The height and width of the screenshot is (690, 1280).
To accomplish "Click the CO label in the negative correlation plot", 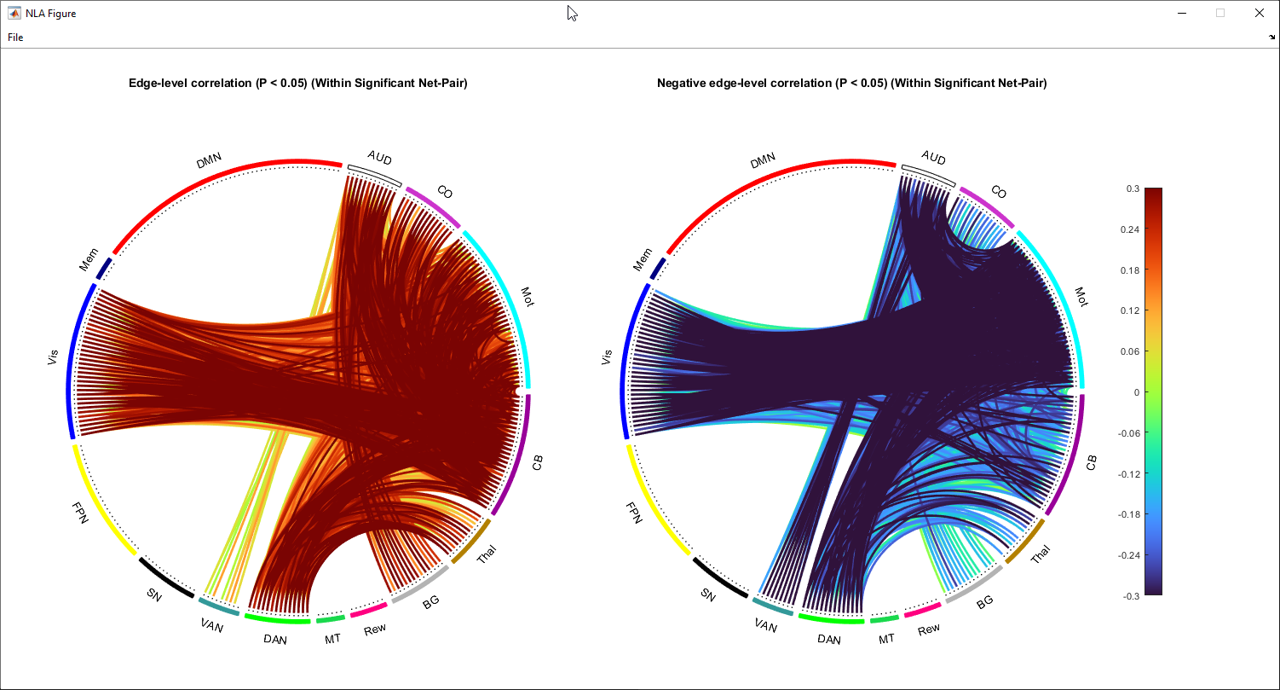I will [998, 191].
